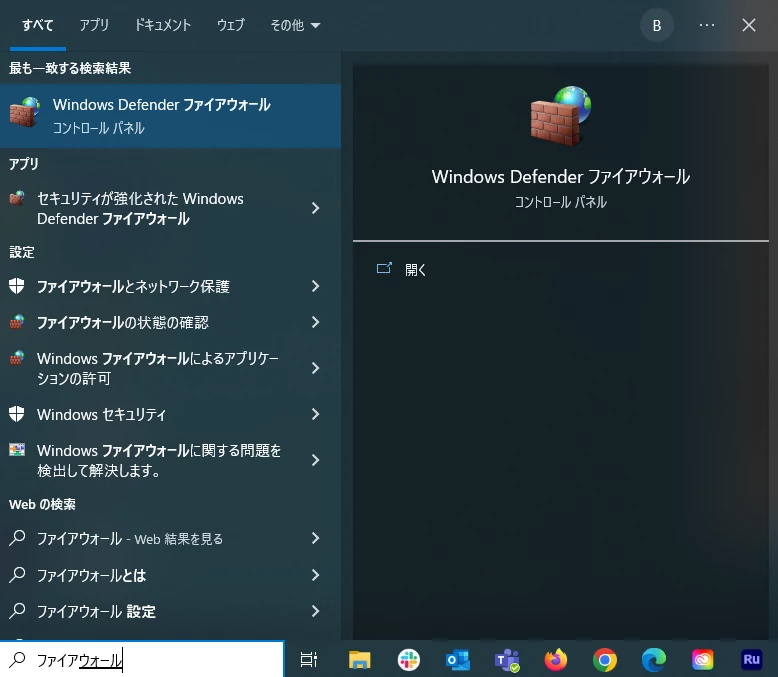
Task: Click shield icon beside Windows セキュリティ
Action: tap(17, 414)
